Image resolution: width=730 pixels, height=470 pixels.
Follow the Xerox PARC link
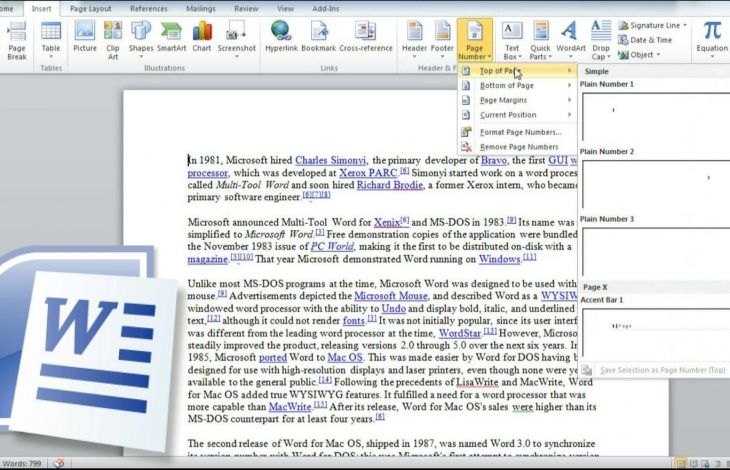(368, 173)
